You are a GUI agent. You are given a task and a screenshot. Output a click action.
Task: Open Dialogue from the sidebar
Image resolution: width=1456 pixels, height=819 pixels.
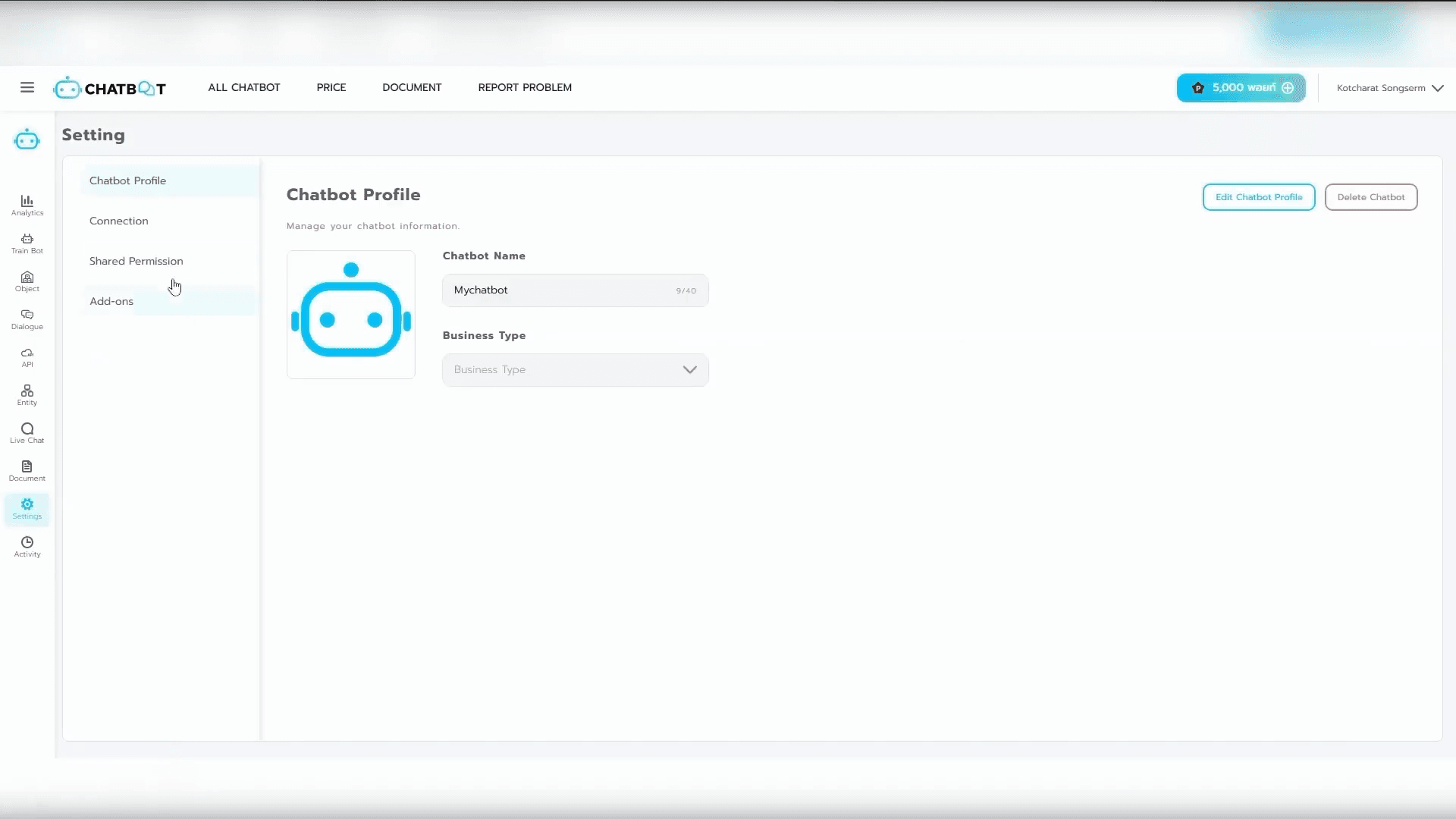(27, 319)
